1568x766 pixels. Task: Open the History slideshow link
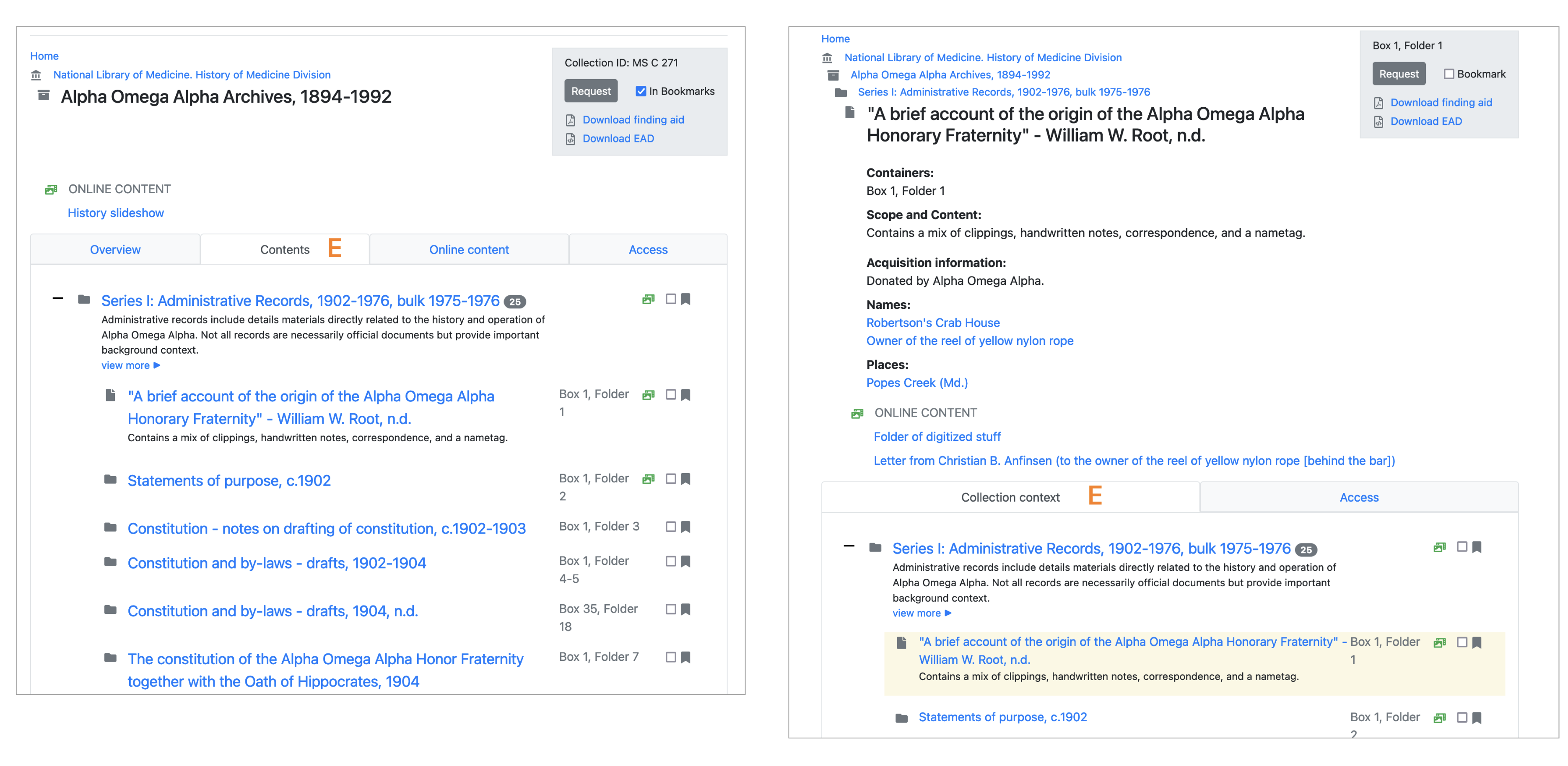point(115,213)
